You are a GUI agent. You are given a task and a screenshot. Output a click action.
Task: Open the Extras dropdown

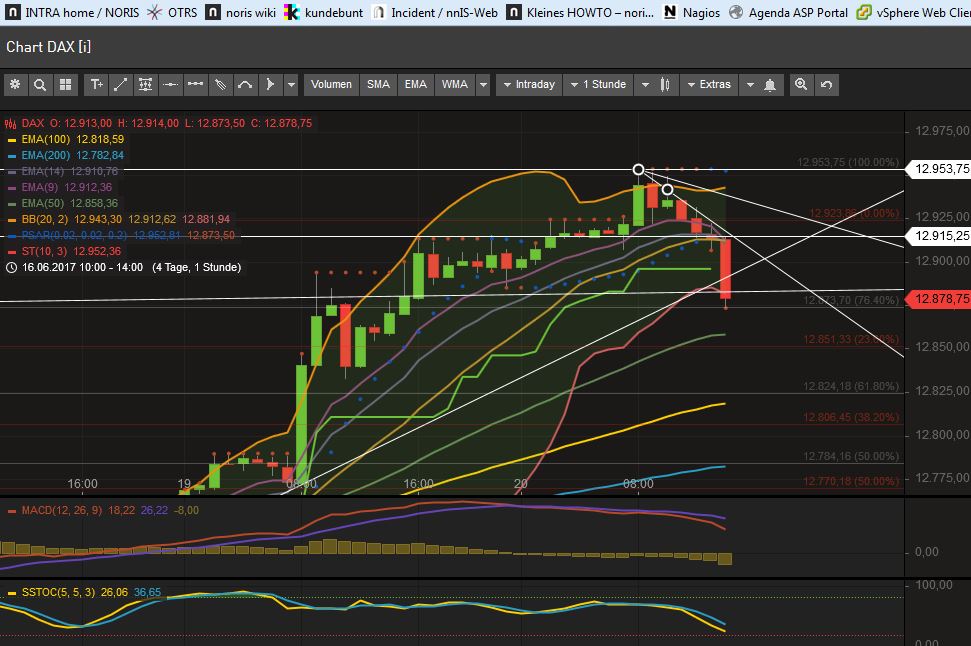point(708,85)
